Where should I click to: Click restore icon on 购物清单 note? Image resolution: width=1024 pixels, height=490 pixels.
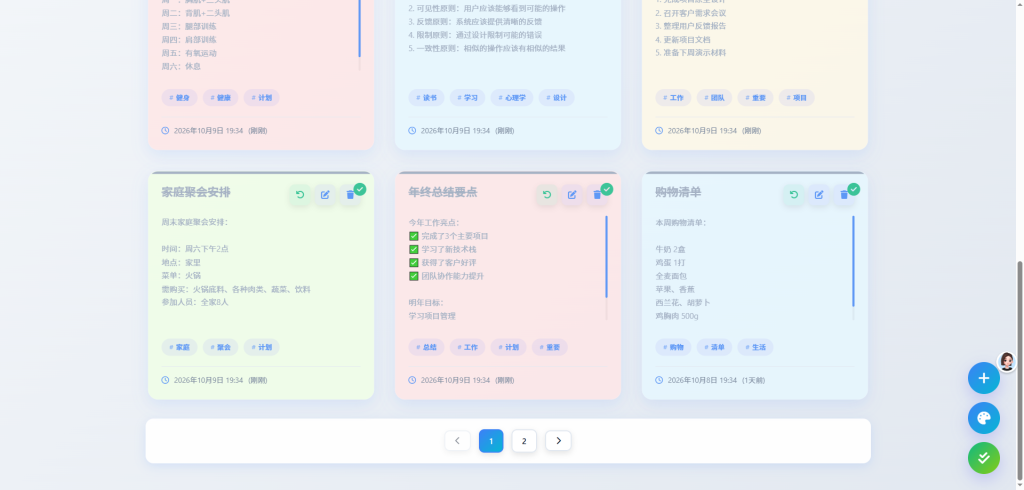pos(793,195)
